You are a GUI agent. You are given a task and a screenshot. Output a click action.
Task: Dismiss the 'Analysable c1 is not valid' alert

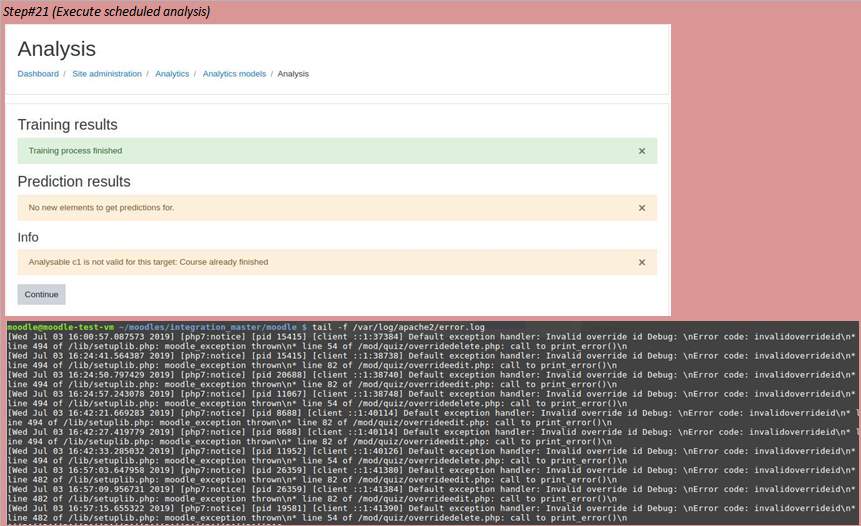[x=641, y=262]
